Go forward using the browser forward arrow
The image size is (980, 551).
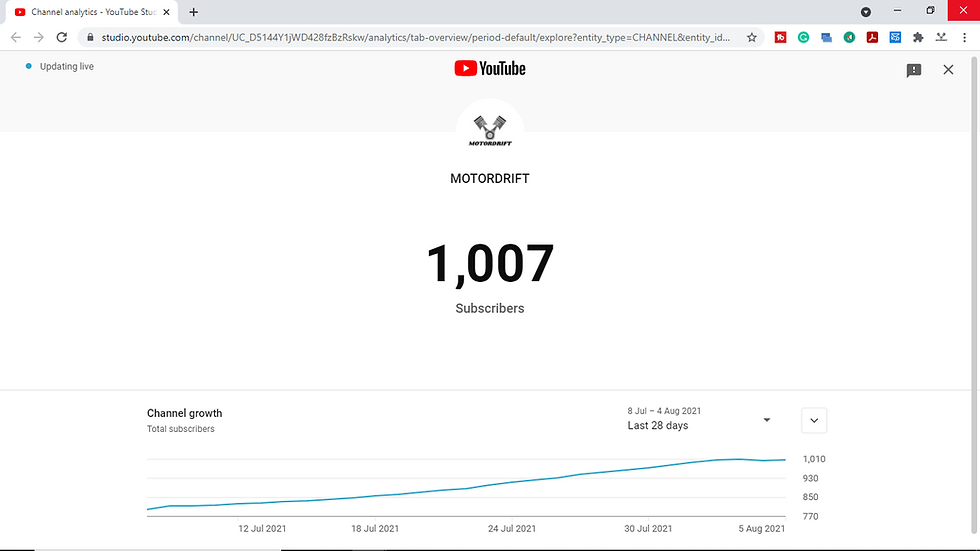click(39, 37)
